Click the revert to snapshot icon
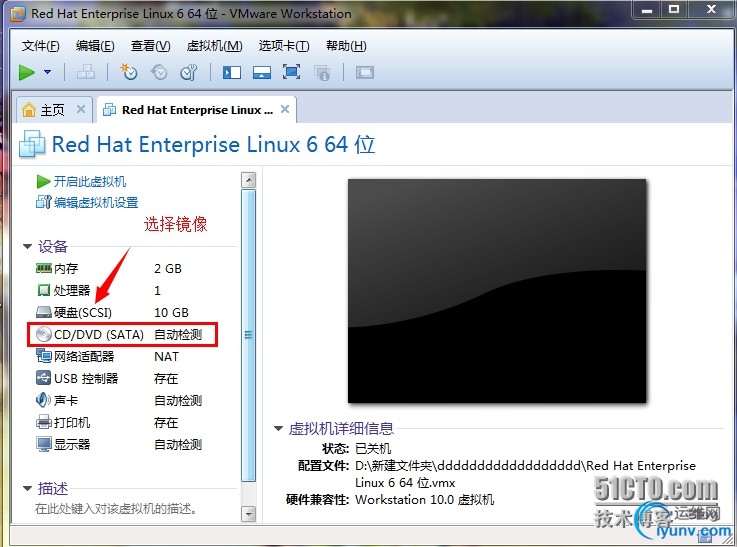 159,72
